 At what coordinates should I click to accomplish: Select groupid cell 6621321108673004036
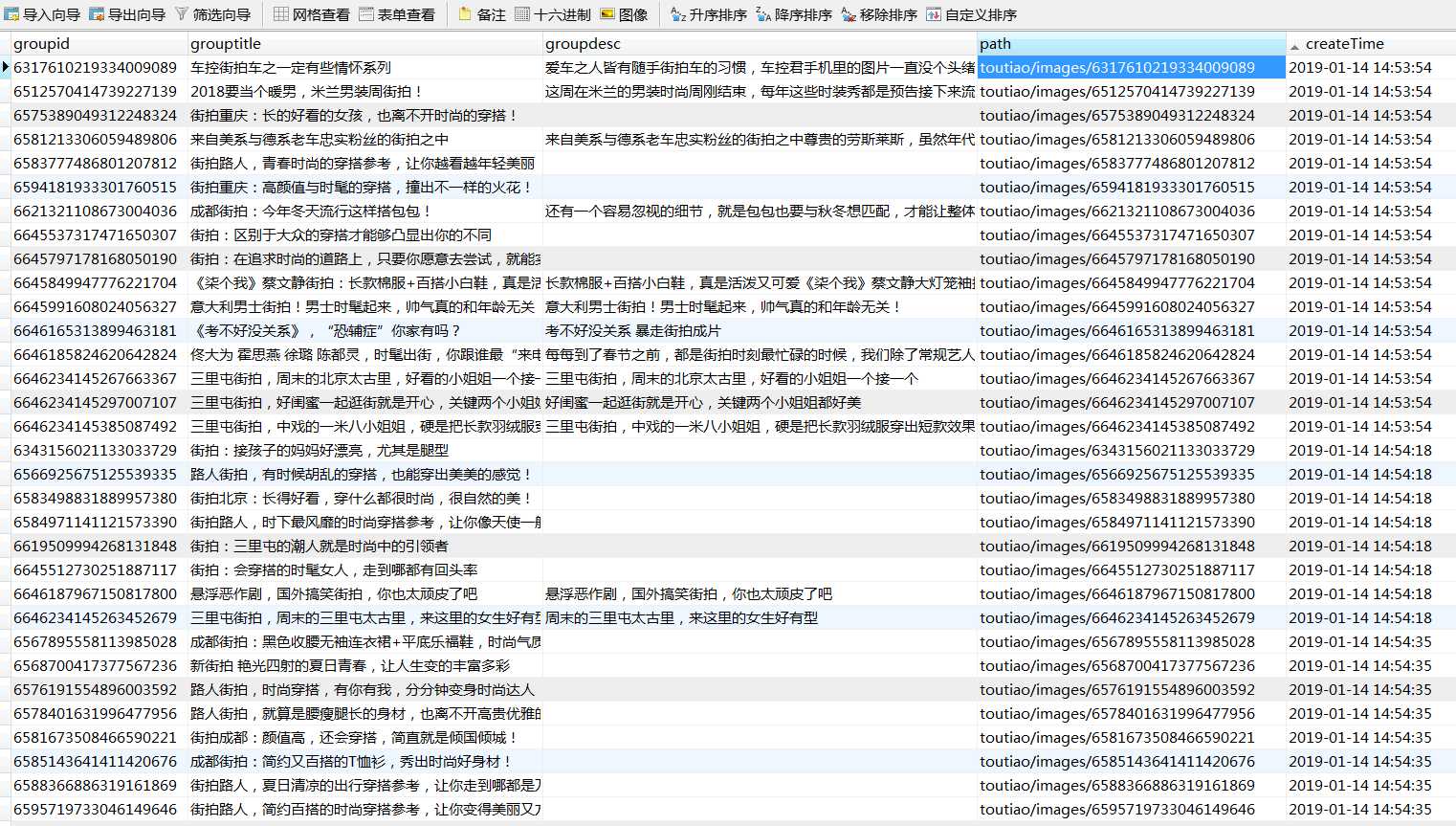99,211
